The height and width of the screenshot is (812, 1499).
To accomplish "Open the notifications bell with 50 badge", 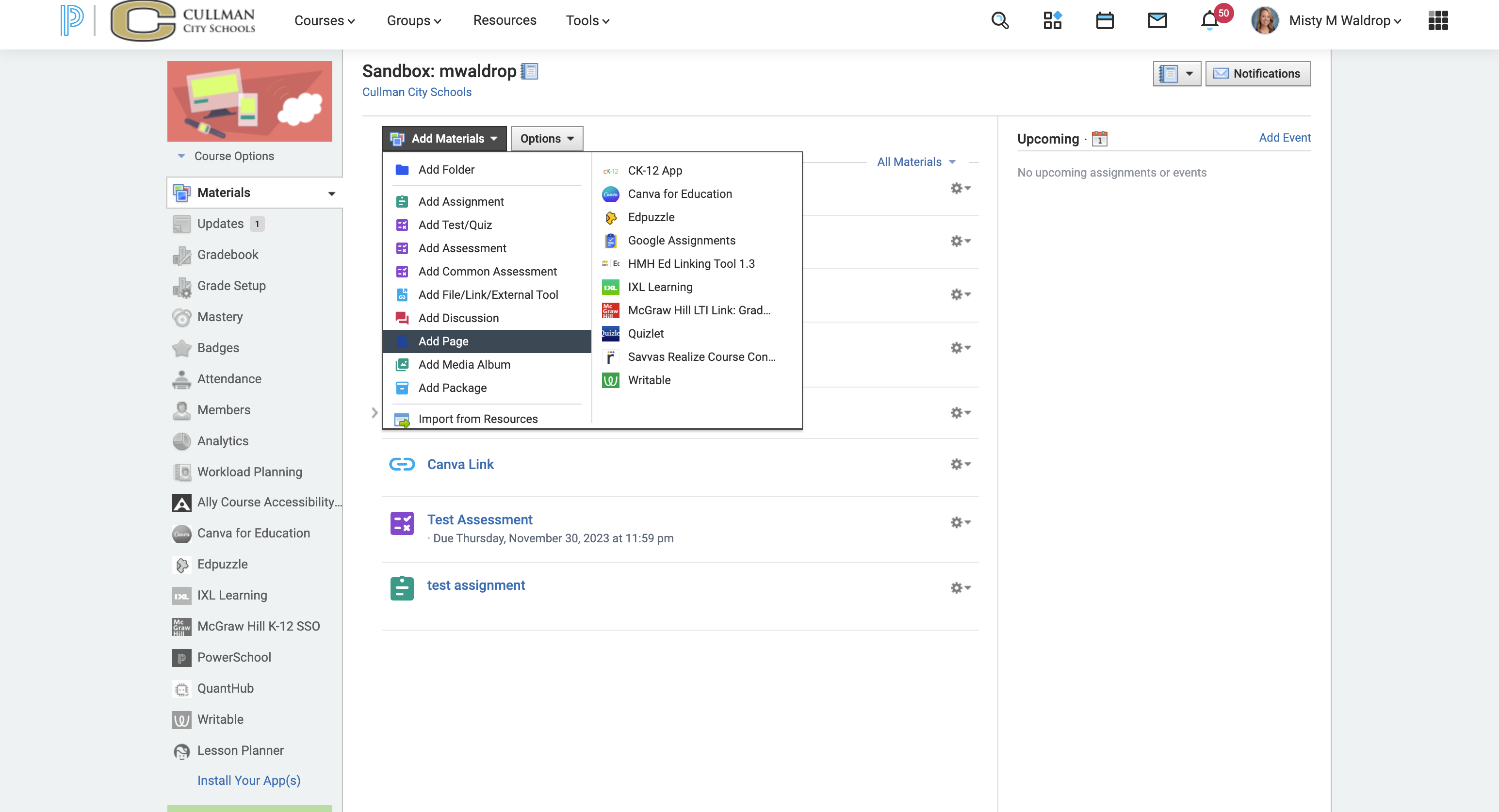I will click(x=1210, y=20).
